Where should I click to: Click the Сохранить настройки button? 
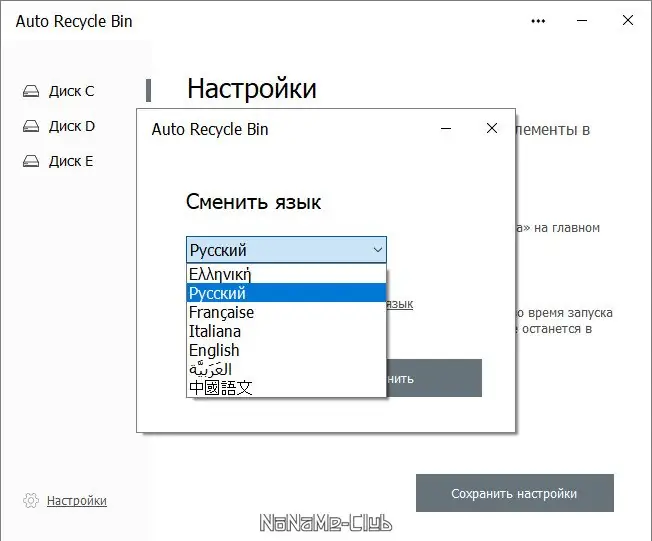(515, 493)
